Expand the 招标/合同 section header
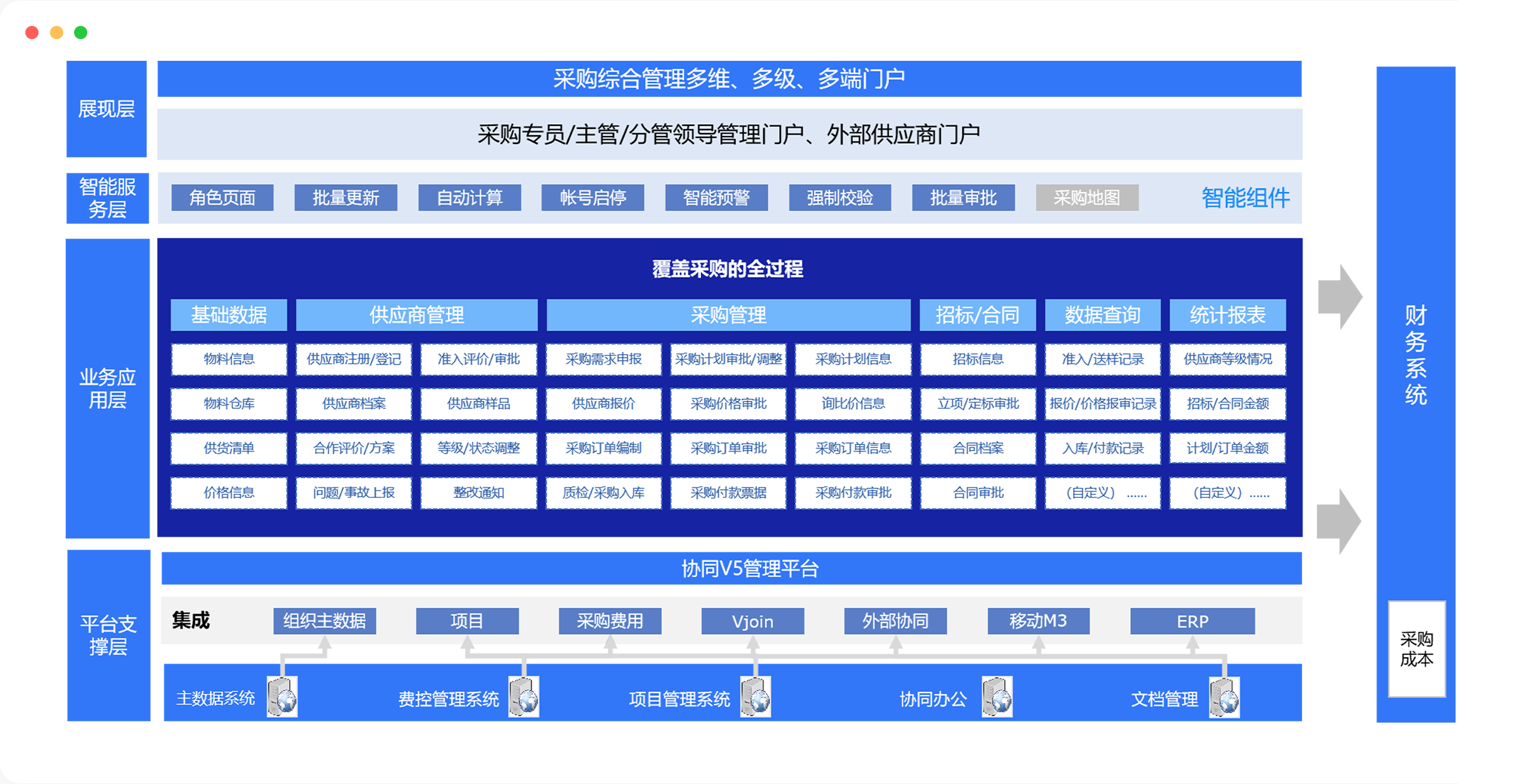 pyautogui.click(x=977, y=314)
